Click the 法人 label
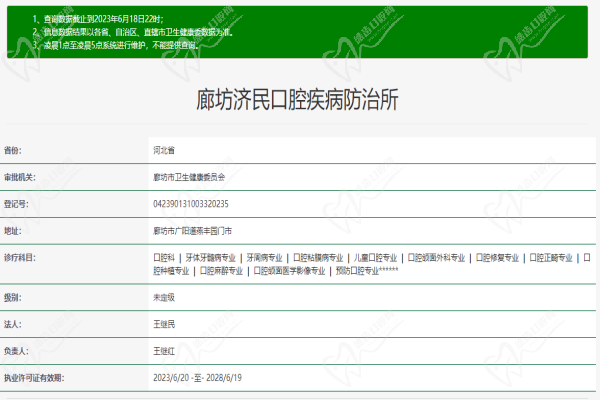 click(x=13, y=324)
